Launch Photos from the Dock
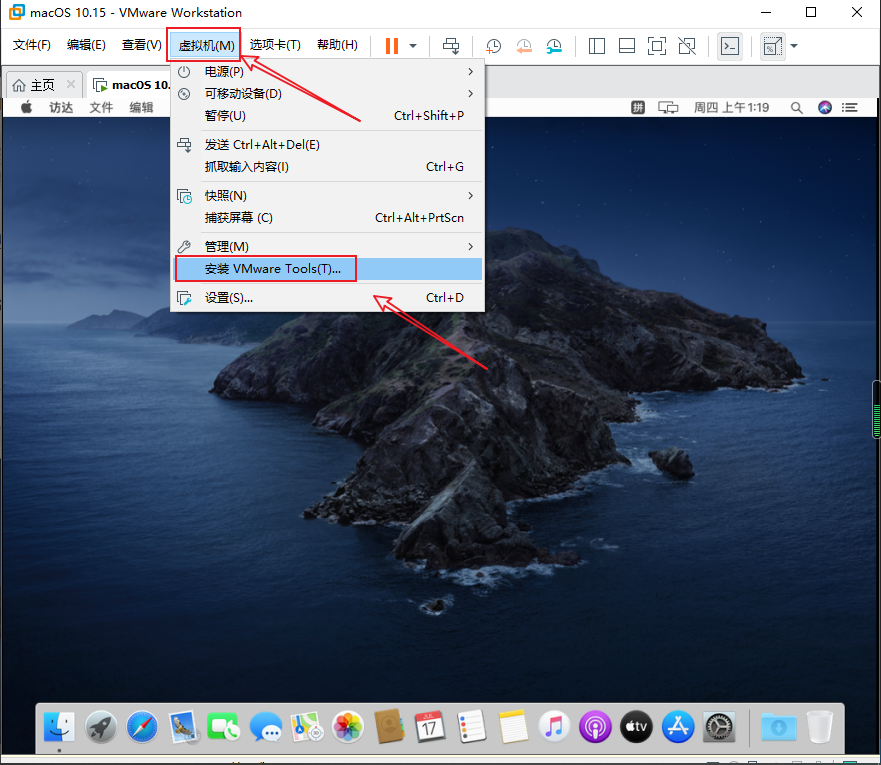The image size is (881, 765). point(348,727)
